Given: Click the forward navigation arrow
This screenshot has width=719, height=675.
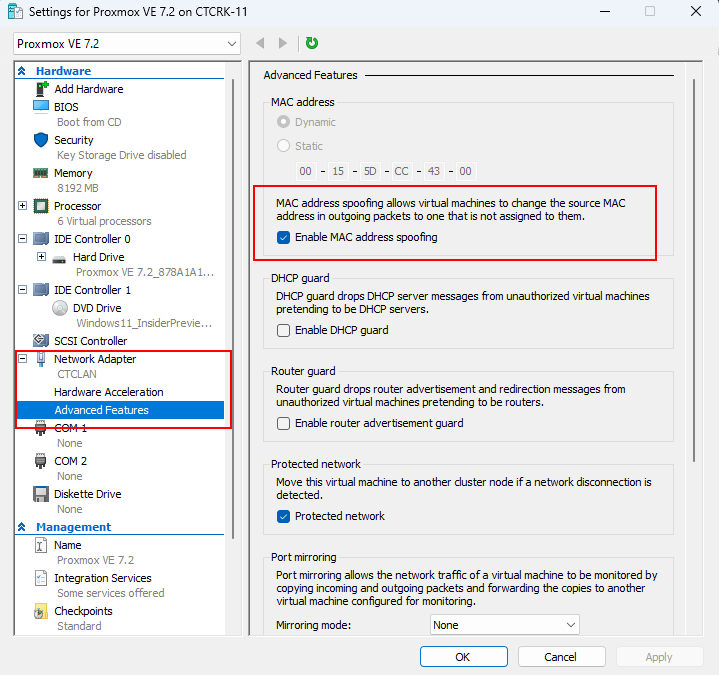Looking at the screenshot, I should (x=283, y=43).
